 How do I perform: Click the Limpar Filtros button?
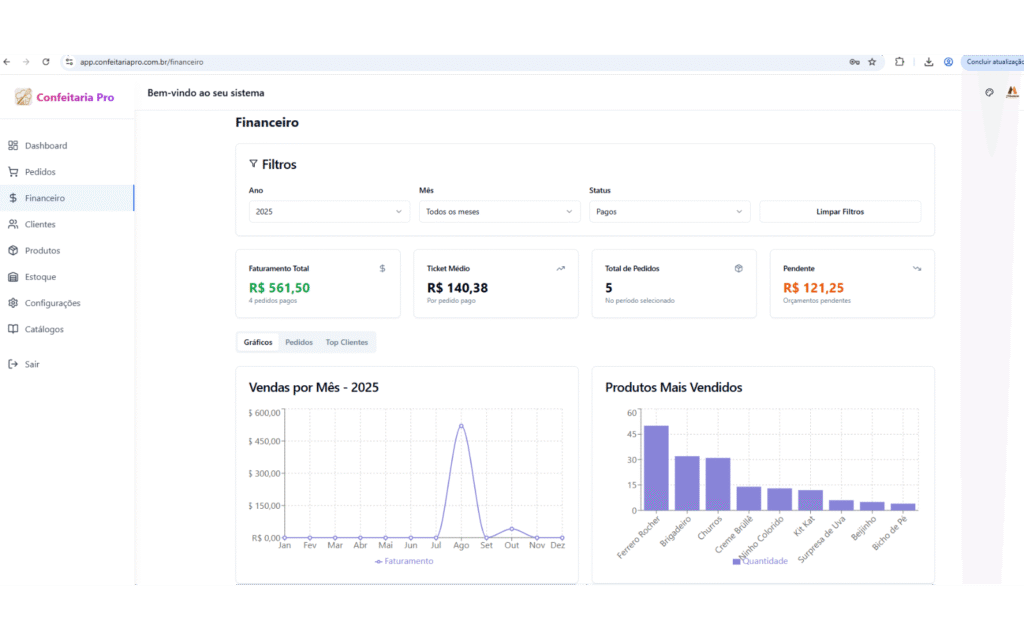pyautogui.click(x=839, y=212)
